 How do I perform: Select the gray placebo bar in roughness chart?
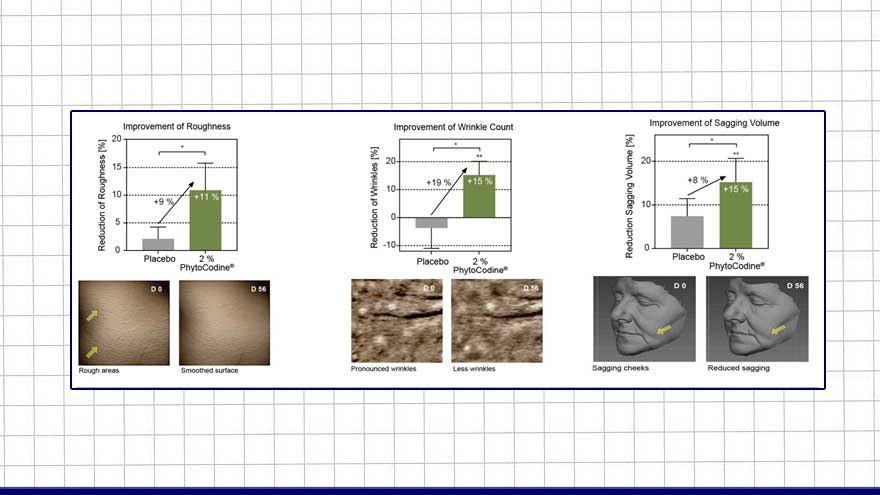[x=158, y=245]
